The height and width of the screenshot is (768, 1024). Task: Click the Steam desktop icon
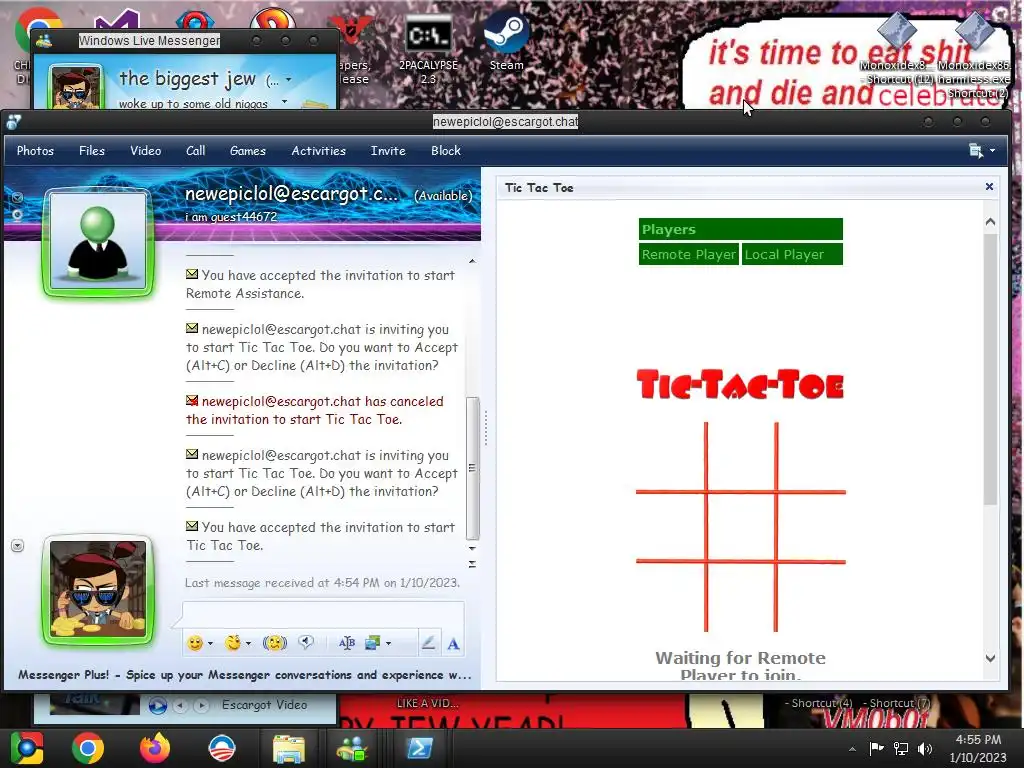(x=506, y=39)
